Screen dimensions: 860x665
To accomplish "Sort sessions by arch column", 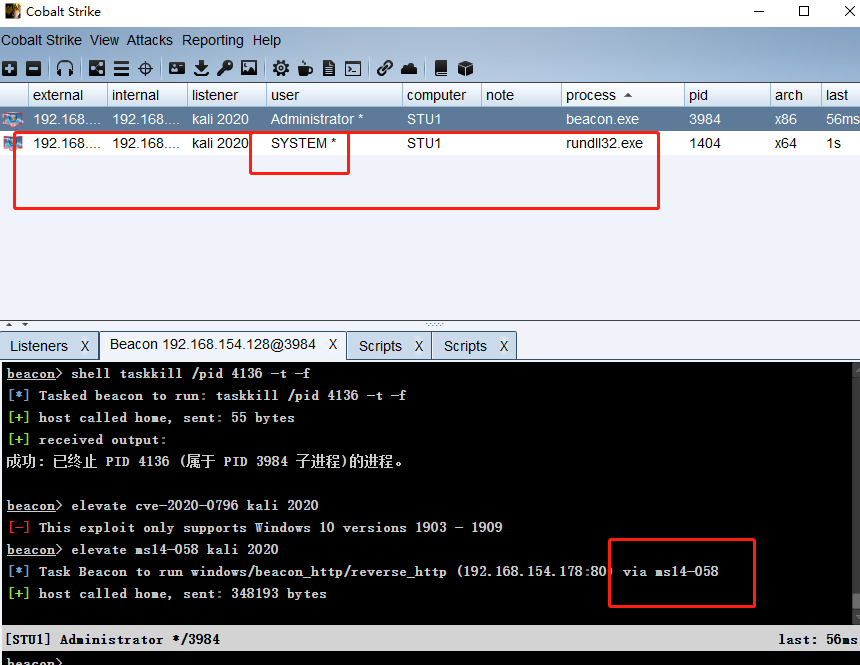I will [795, 95].
